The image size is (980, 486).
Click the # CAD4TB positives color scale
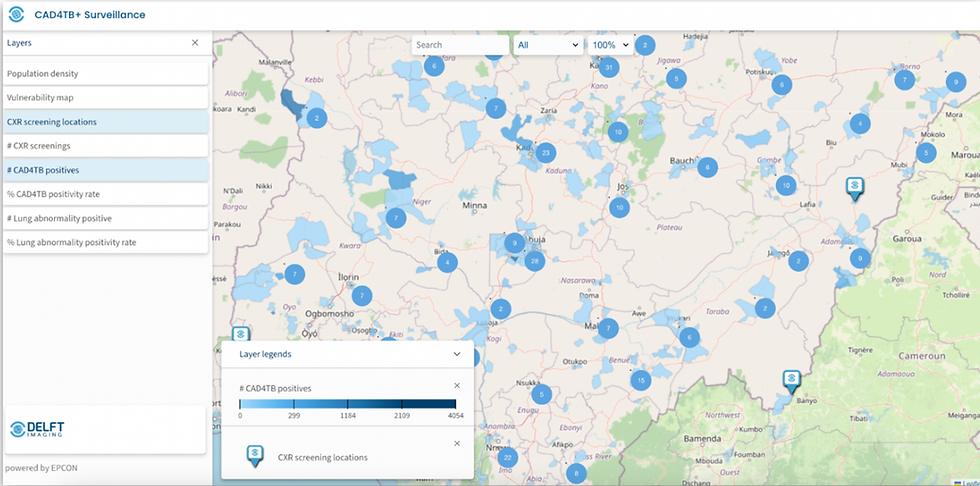click(x=348, y=404)
